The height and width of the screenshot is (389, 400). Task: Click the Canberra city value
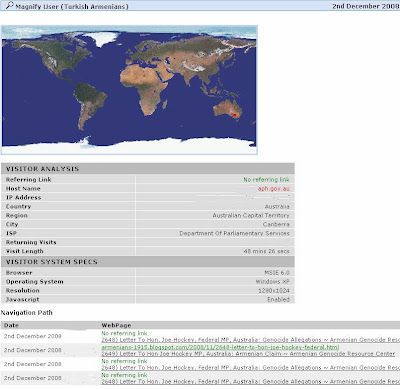pos(276,224)
